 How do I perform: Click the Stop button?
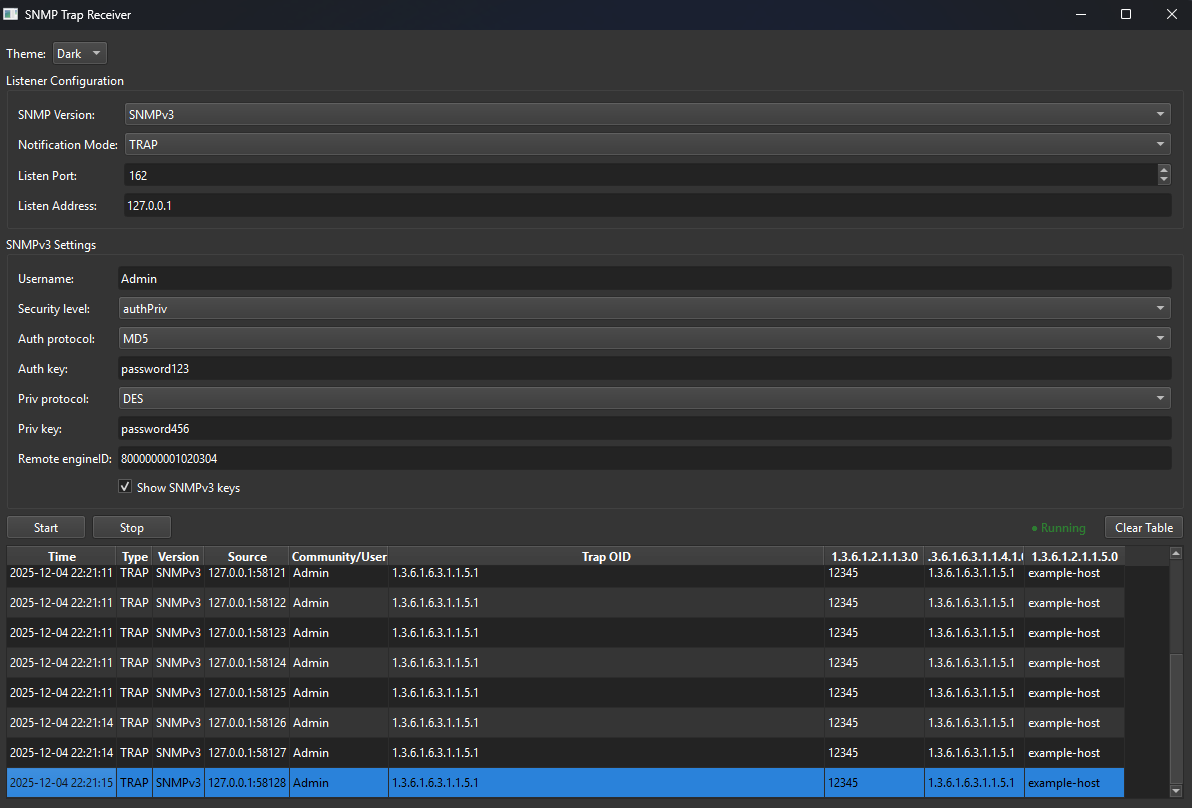[131, 527]
